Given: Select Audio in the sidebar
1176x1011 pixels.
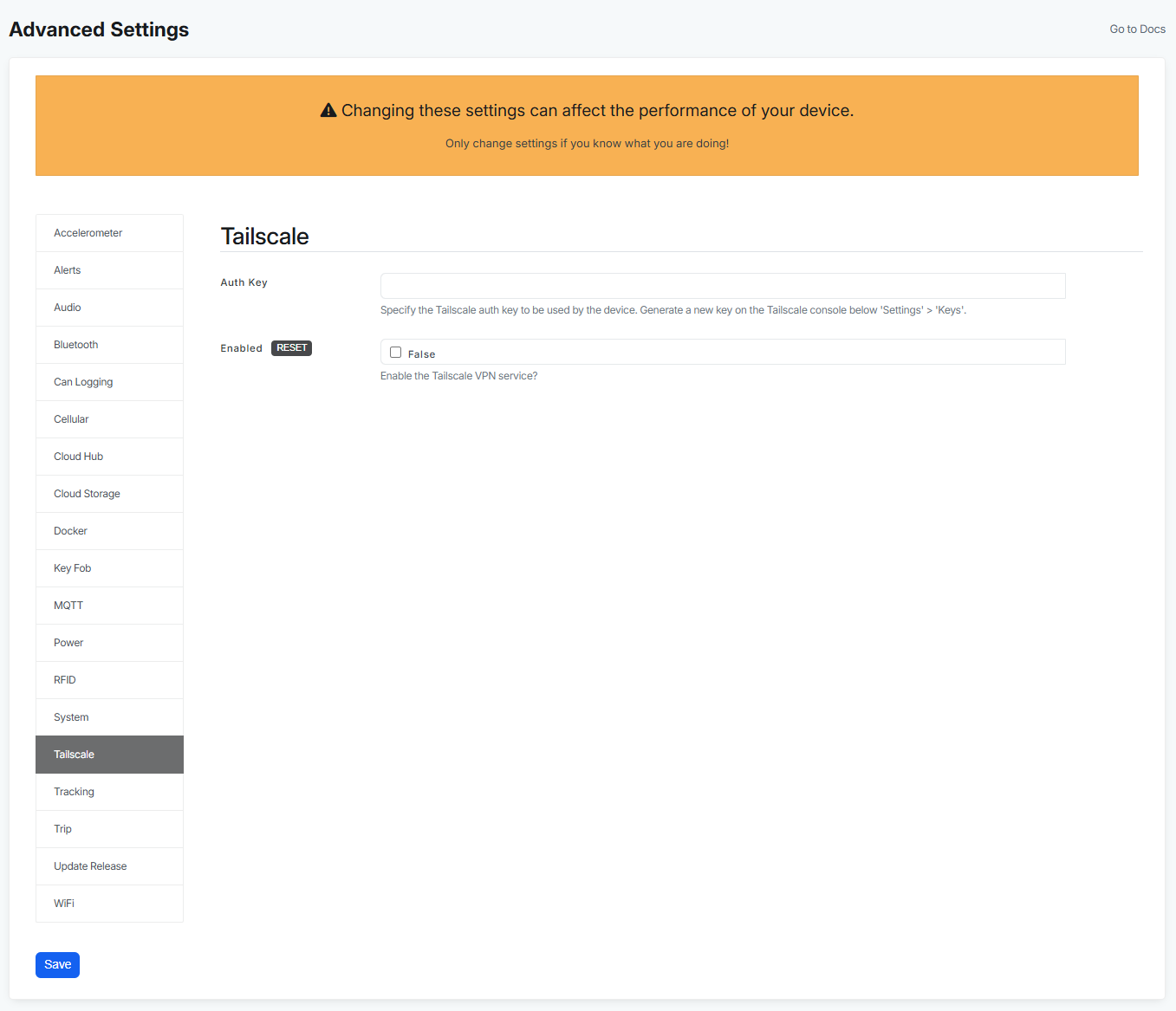Looking at the screenshot, I should (109, 308).
